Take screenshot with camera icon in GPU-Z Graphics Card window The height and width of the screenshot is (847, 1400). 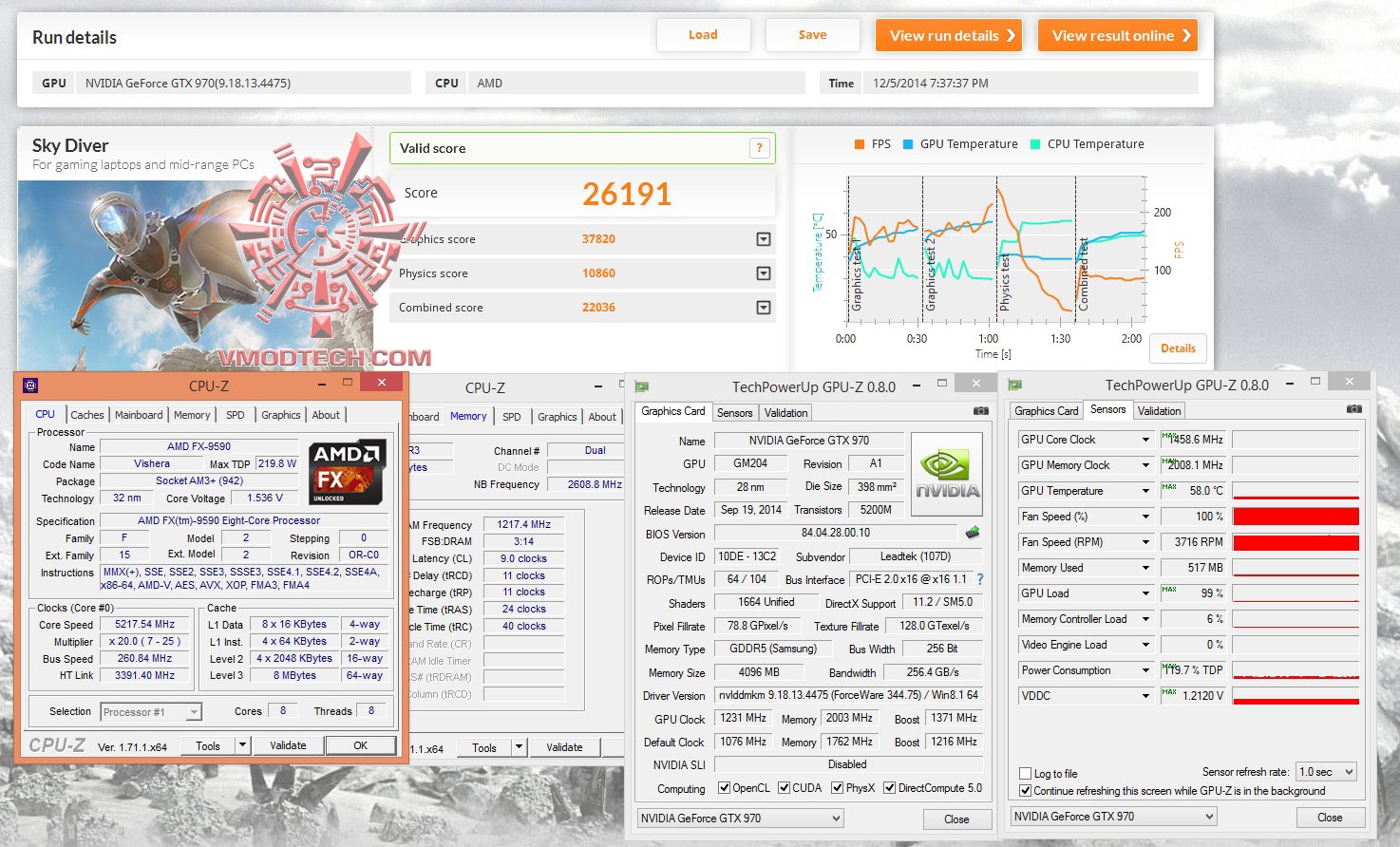point(980,411)
